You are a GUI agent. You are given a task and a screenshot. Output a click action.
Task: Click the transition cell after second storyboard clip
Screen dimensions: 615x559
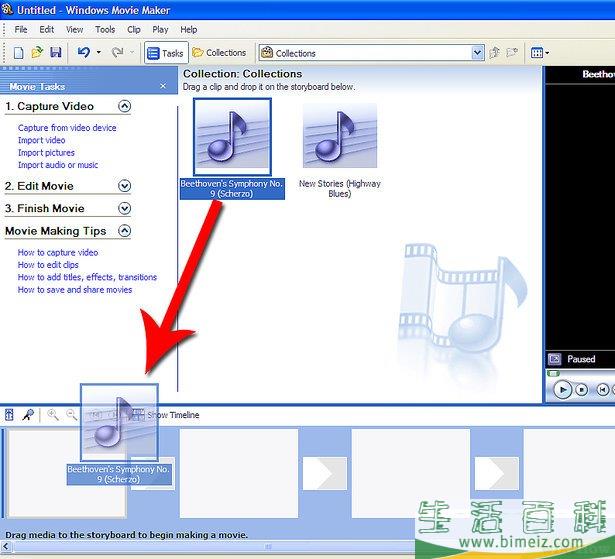coord(325,473)
